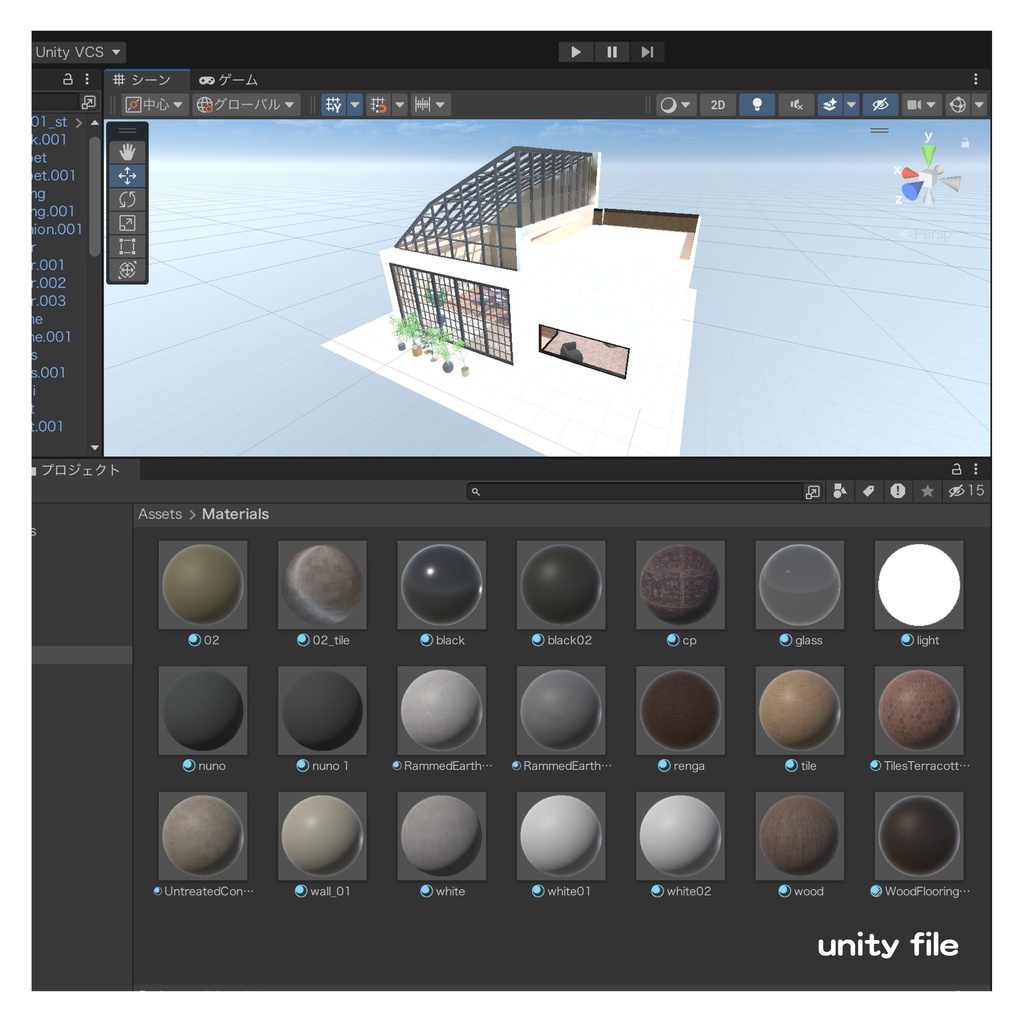
Task: Open the グローバル orientation dropdown
Action: pyautogui.click(x=246, y=104)
